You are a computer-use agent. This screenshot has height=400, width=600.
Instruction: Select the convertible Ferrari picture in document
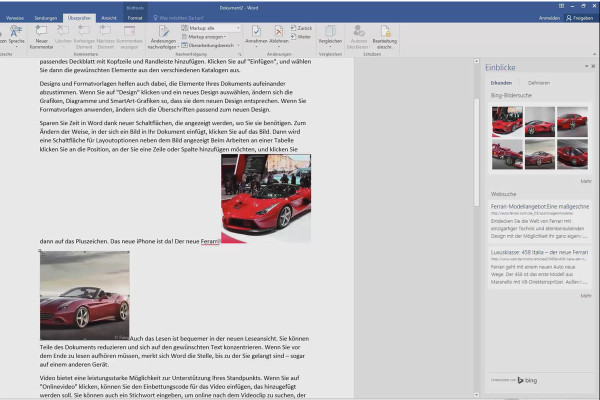coord(85,296)
